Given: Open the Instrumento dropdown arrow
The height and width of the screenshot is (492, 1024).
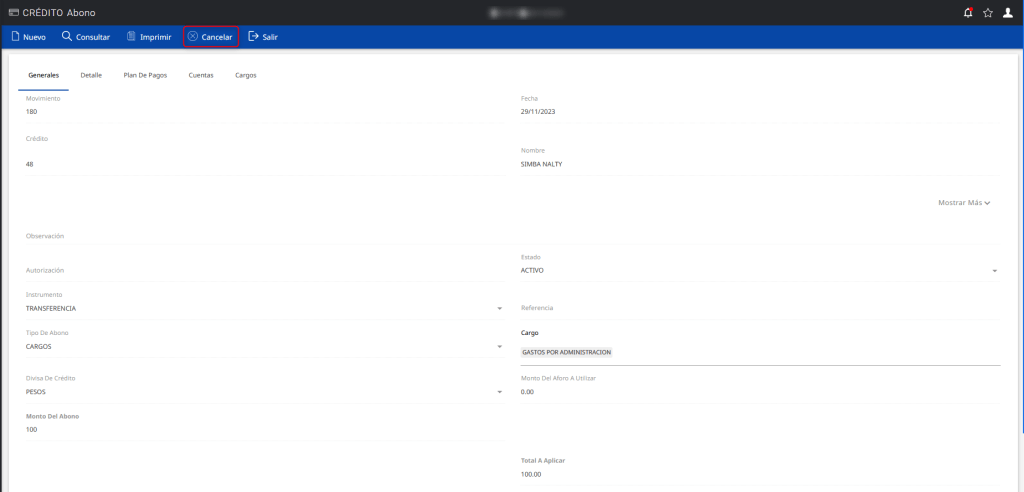Looking at the screenshot, I should [499, 309].
